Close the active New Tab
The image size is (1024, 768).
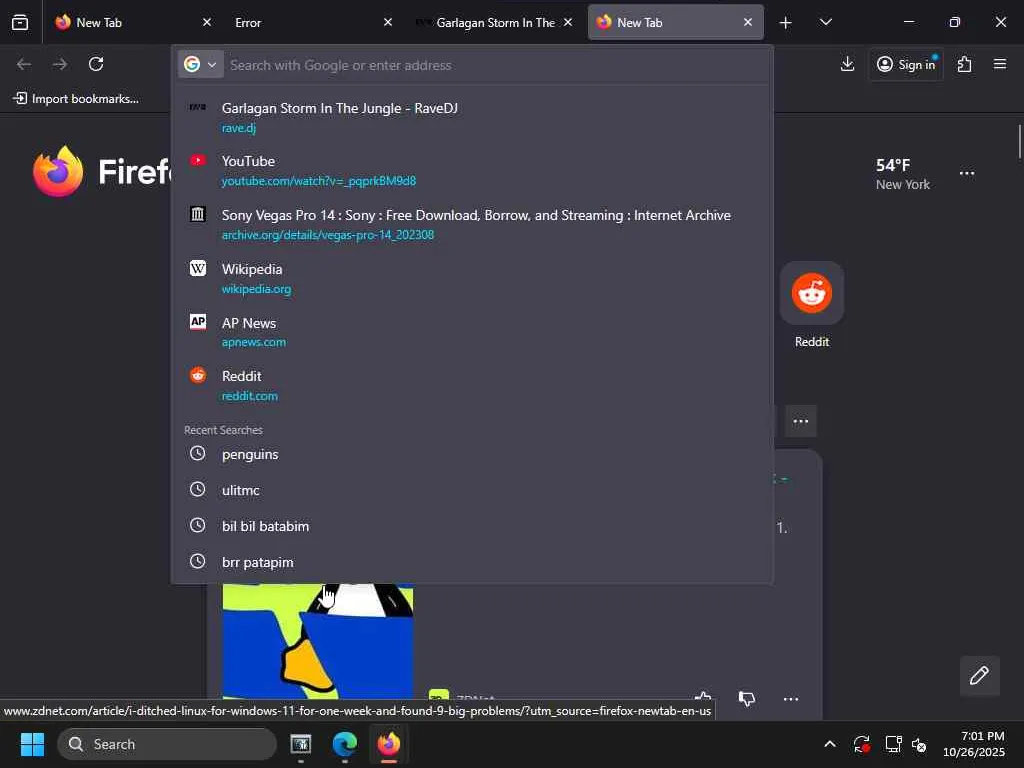click(x=748, y=22)
